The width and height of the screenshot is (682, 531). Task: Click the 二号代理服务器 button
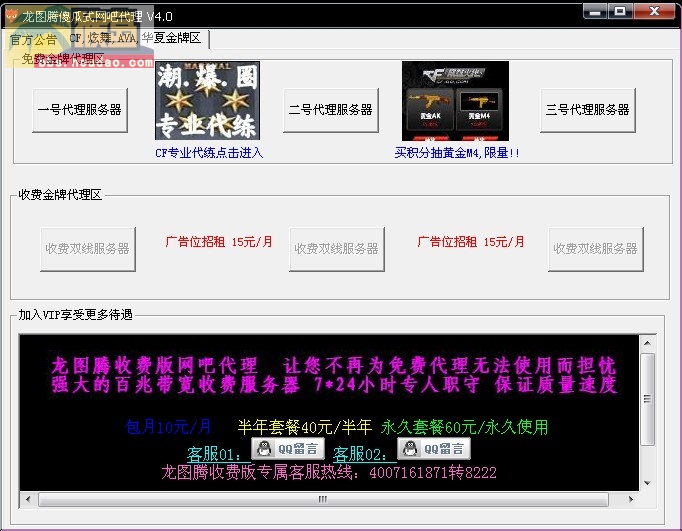331,110
